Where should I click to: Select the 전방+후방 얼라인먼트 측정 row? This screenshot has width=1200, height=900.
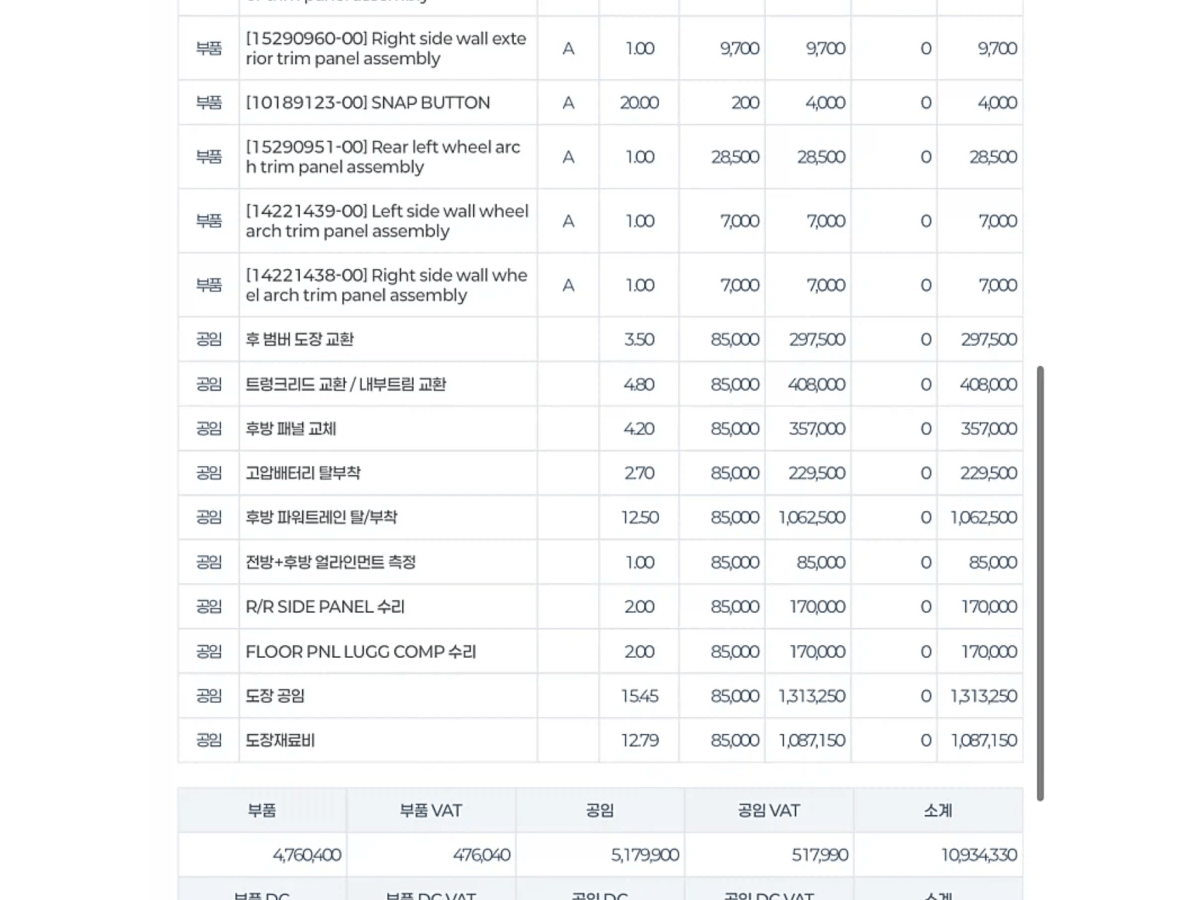600,562
